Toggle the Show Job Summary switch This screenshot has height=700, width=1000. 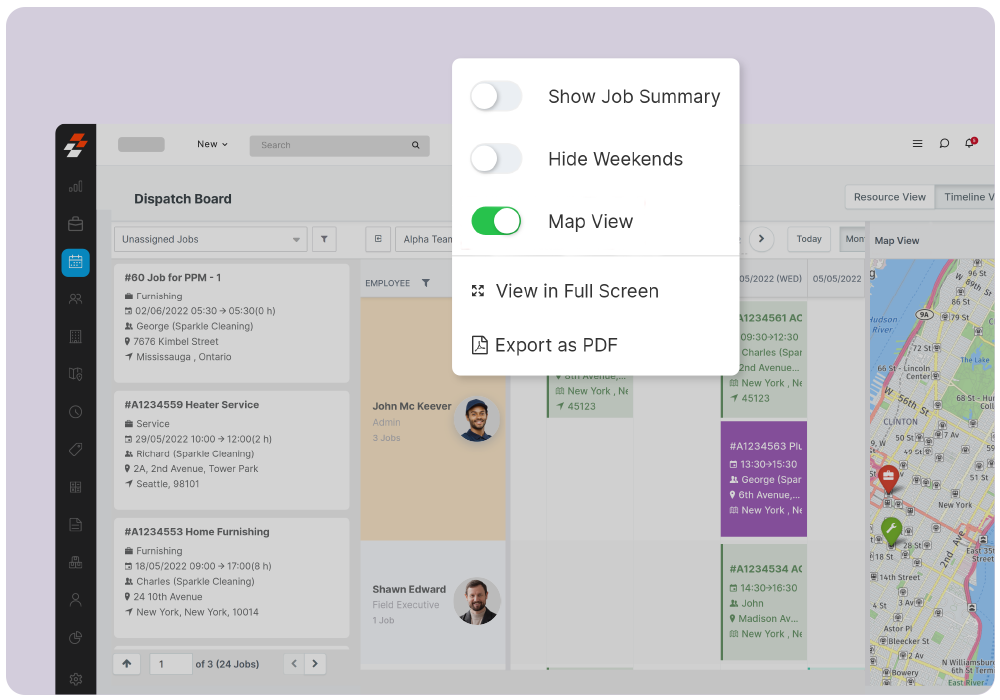point(496,96)
